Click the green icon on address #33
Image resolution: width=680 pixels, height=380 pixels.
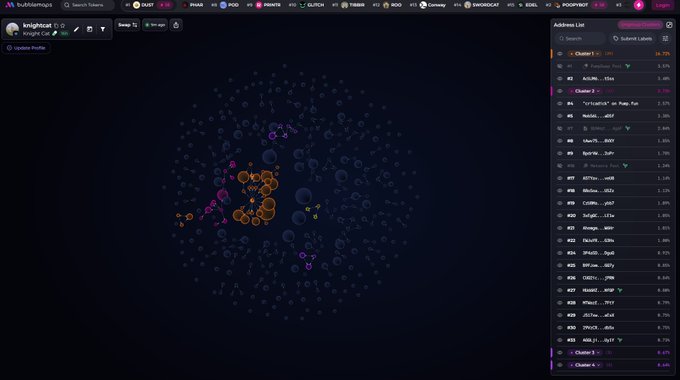coord(620,340)
